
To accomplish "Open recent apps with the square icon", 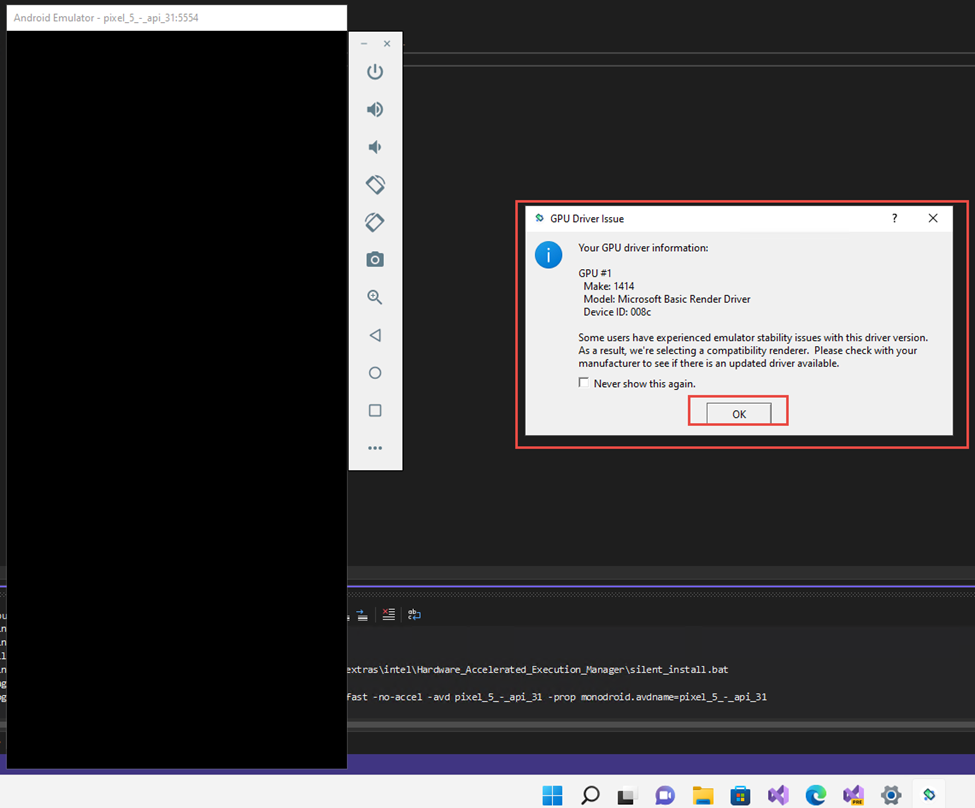I will click(x=375, y=410).
